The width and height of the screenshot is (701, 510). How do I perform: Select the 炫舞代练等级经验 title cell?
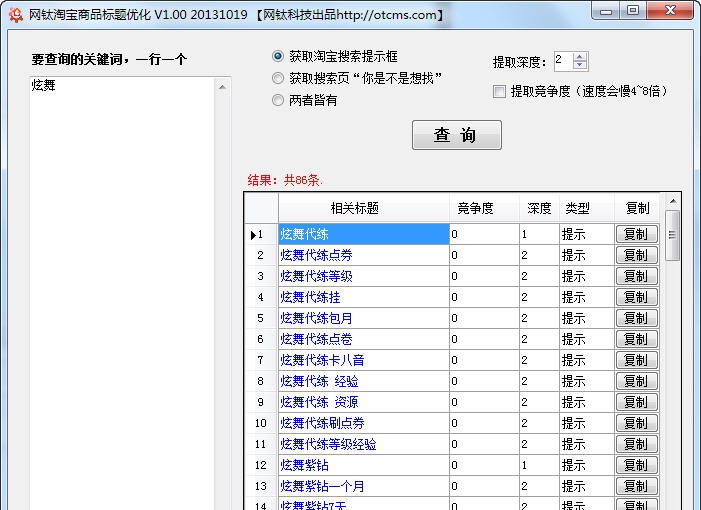pos(363,444)
